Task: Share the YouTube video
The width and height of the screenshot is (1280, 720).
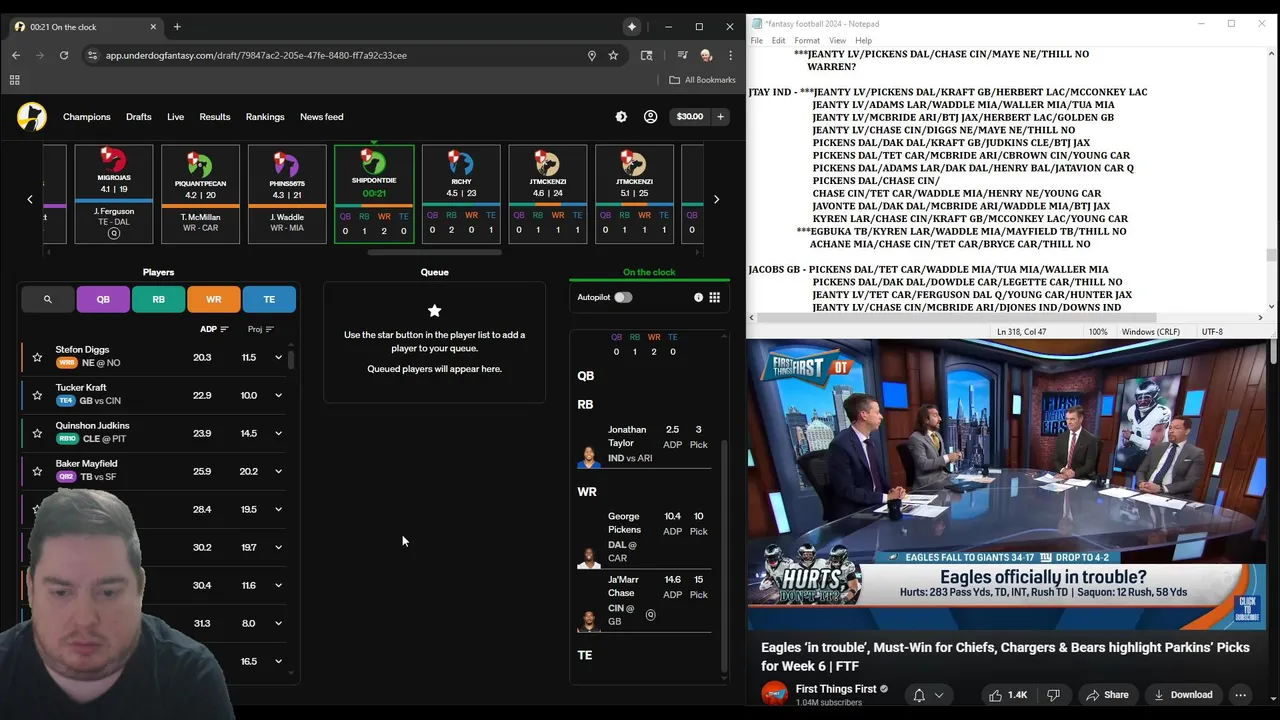Action: (1107, 695)
